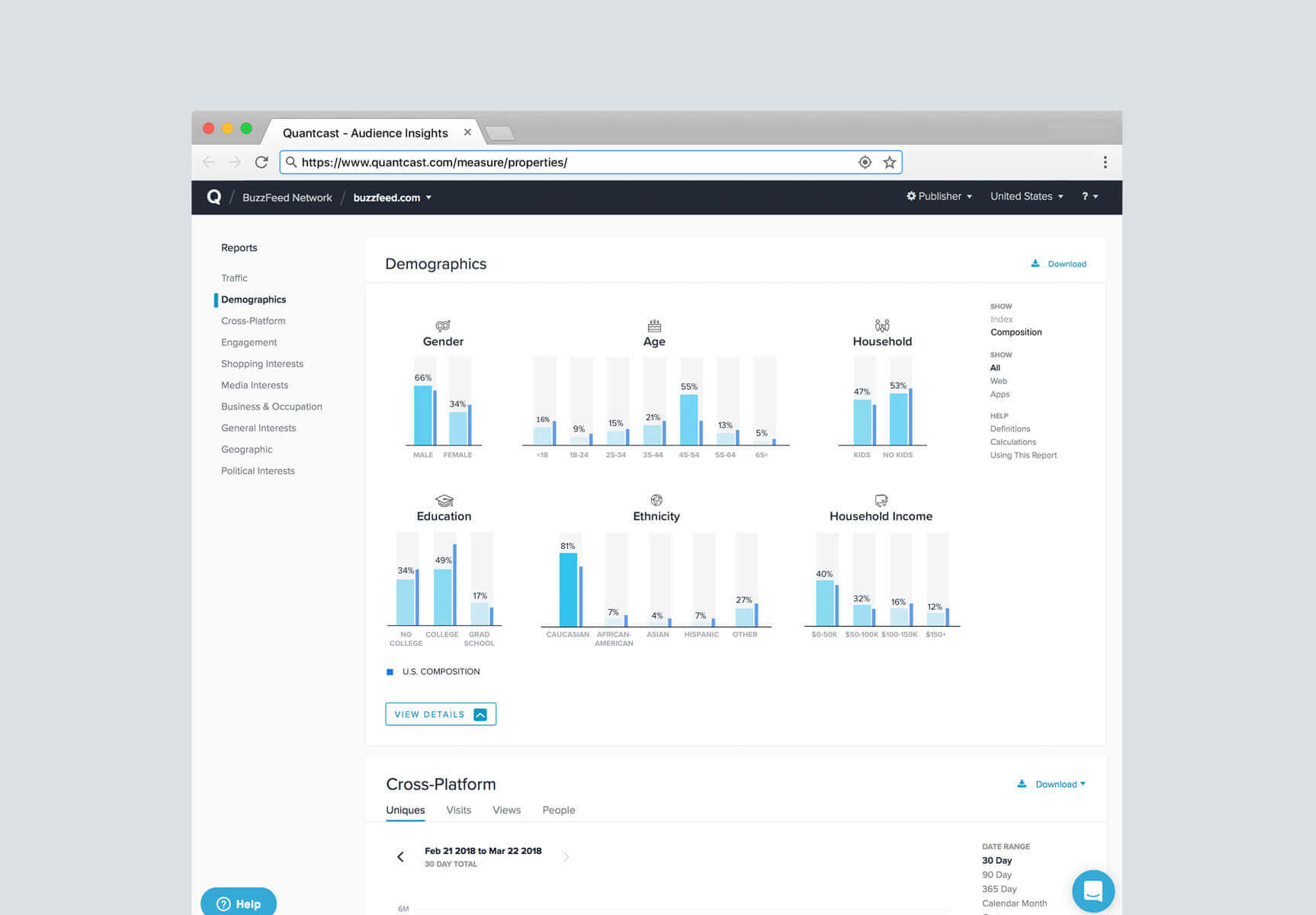Select 365 Day date range
This screenshot has height=915, width=1316.
tap(999, 889)
